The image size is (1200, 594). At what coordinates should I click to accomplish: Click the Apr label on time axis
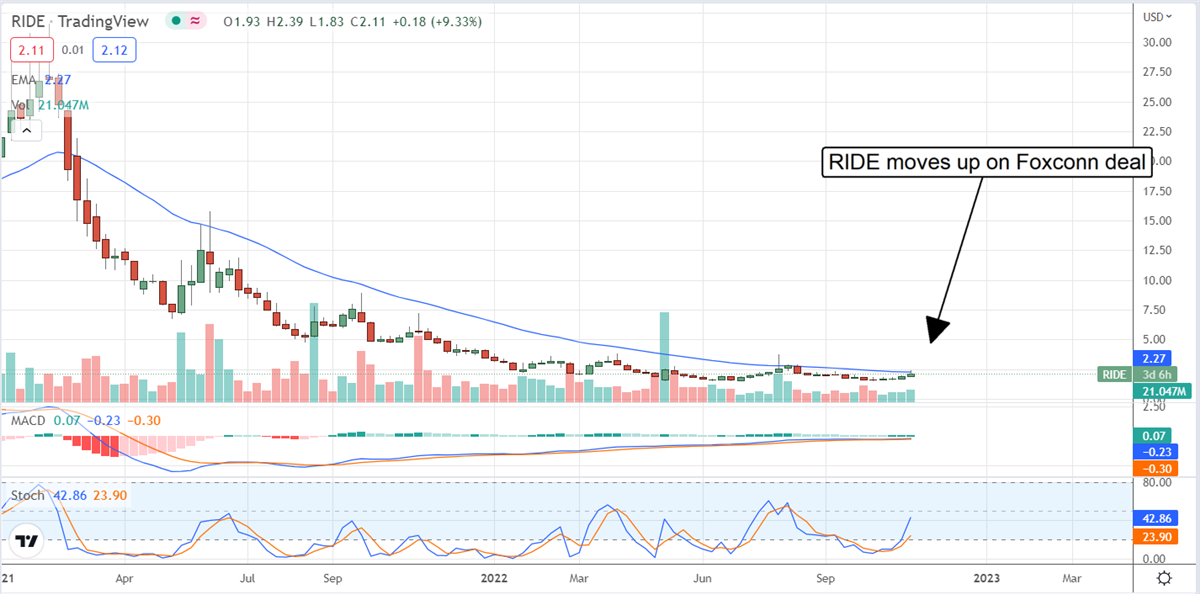124,578
